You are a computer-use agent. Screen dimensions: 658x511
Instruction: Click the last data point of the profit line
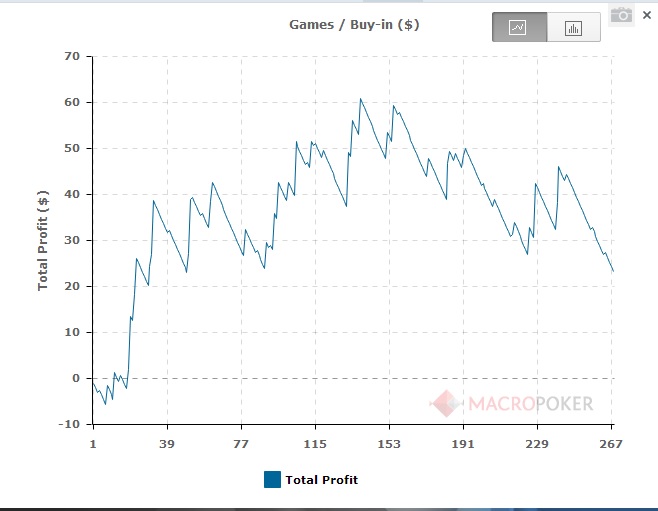pos(613,271)
